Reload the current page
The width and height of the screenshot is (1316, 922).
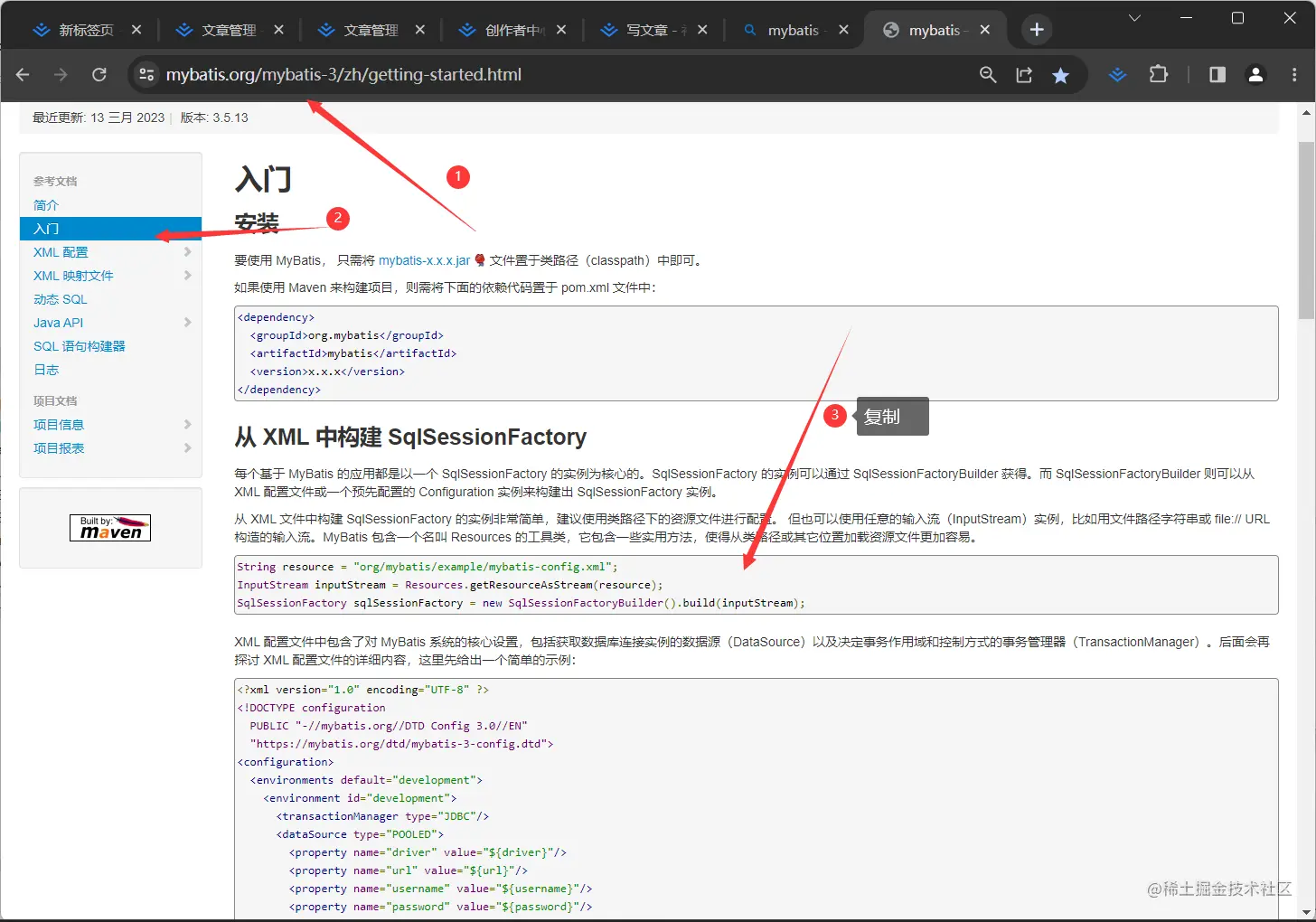click(x=99, y=75)
